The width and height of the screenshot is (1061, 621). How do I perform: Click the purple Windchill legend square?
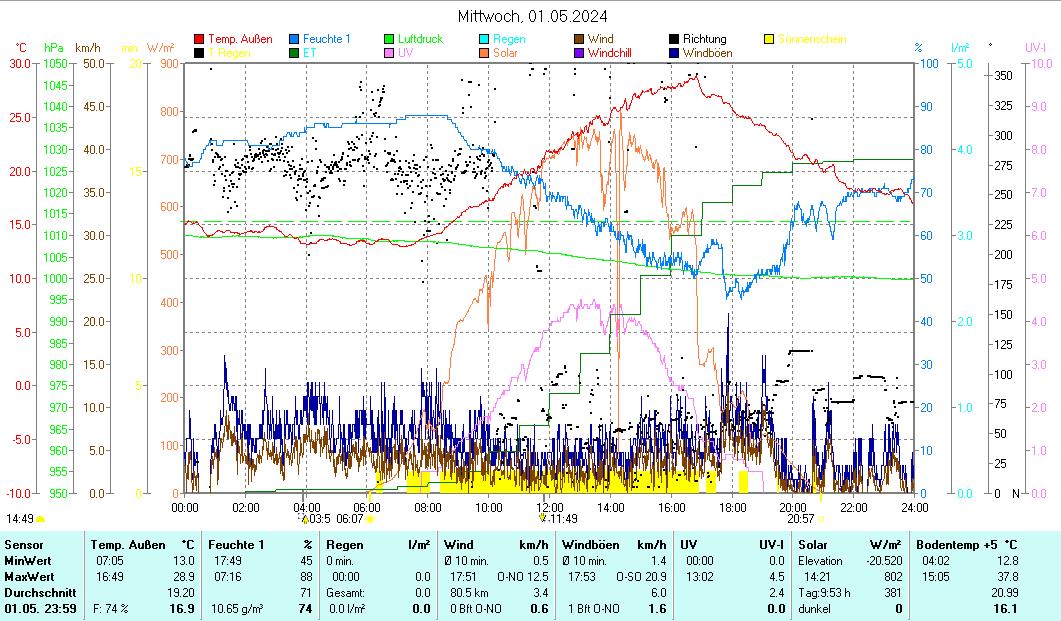580,53
